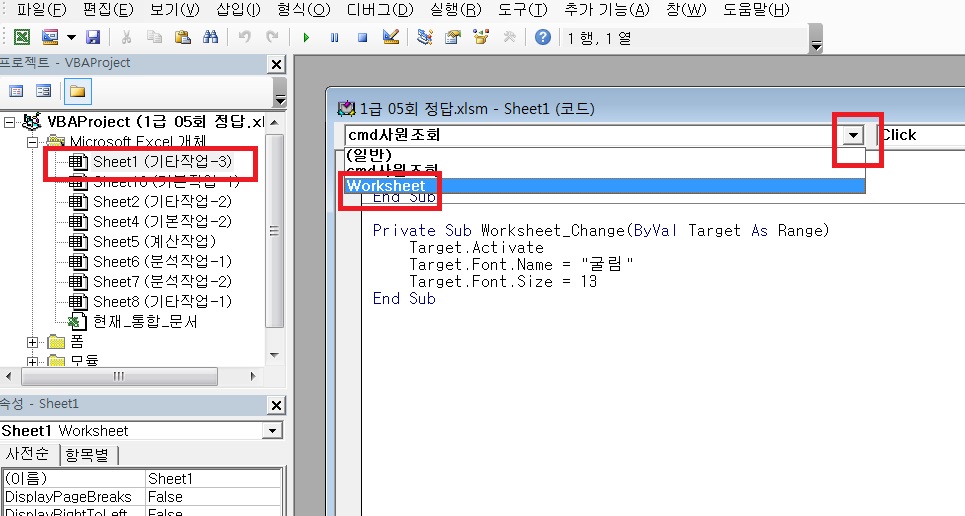Image resolution: width=965 pixels, height=516 pixels.
Task: Select Worksheet in the object list
Action: pos(386,186)
